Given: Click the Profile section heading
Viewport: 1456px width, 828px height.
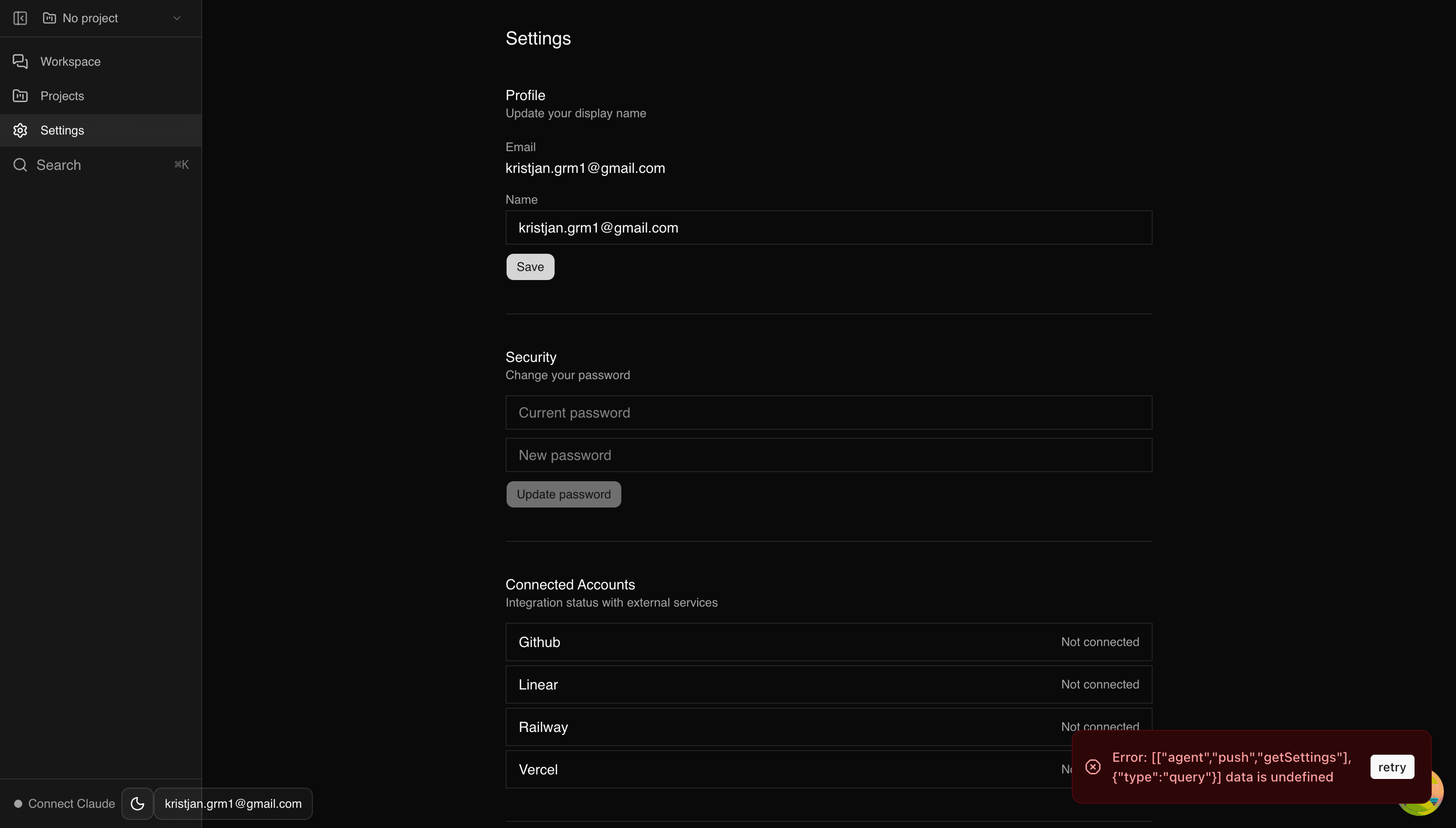Looking at the screenshot, I should pos(526,96).
